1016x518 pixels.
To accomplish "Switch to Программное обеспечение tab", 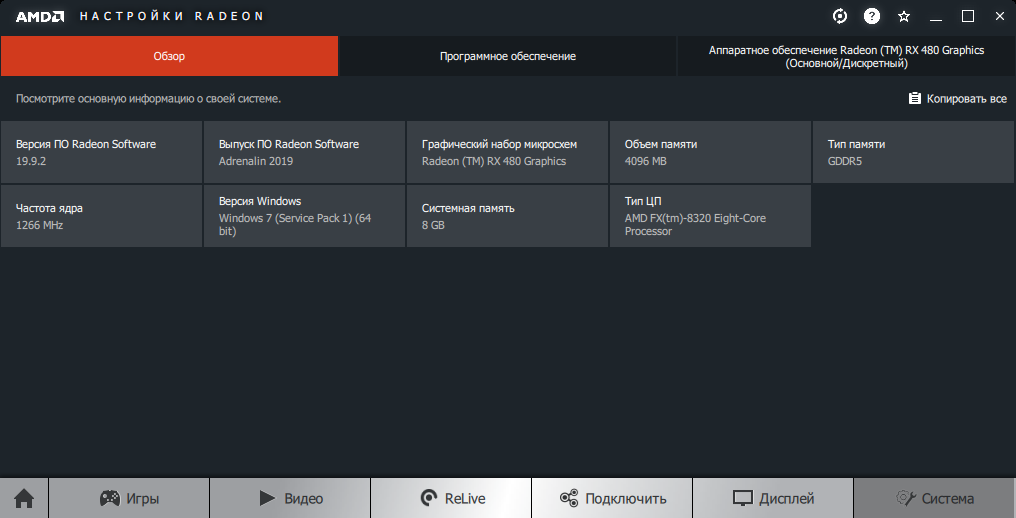I will click(507, 56).
